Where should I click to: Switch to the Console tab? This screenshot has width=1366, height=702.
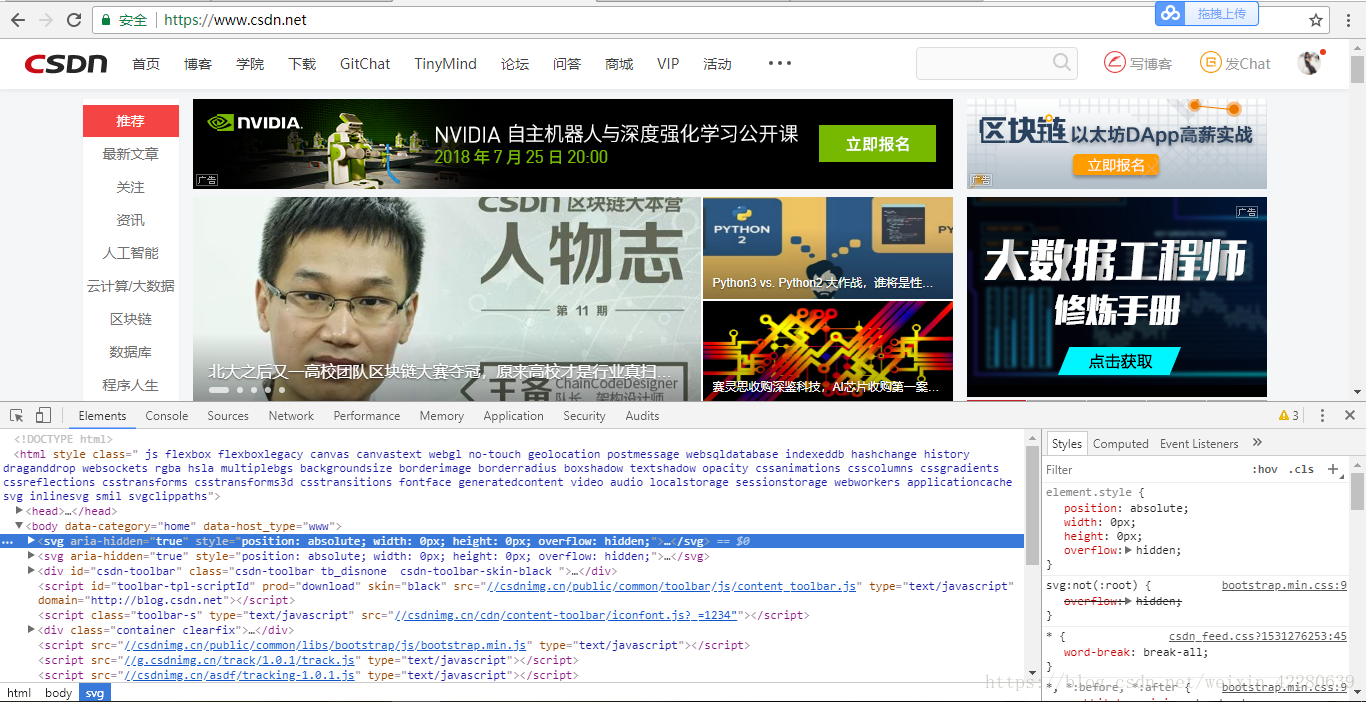click(x=167, y=416)
